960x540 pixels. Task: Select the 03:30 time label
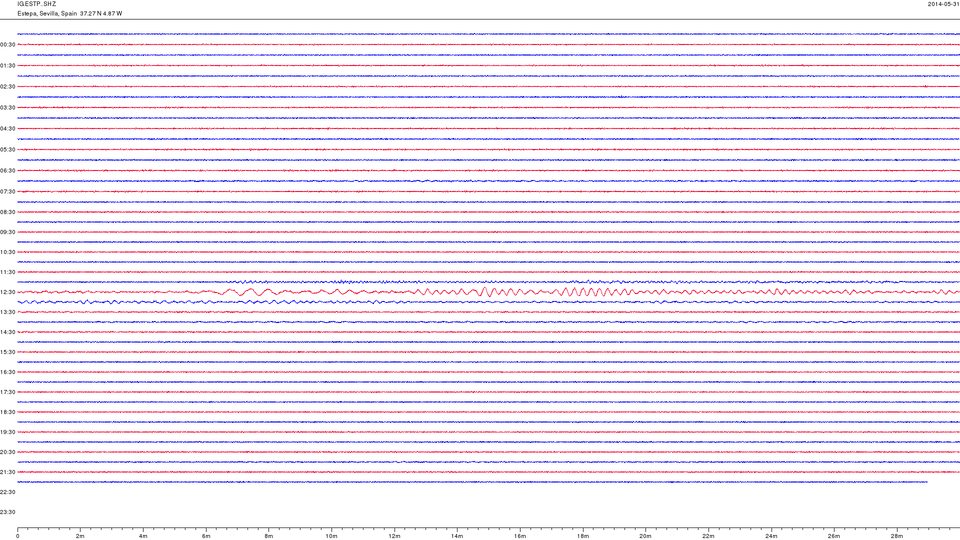pyautogui.click(x=7, y=108)
